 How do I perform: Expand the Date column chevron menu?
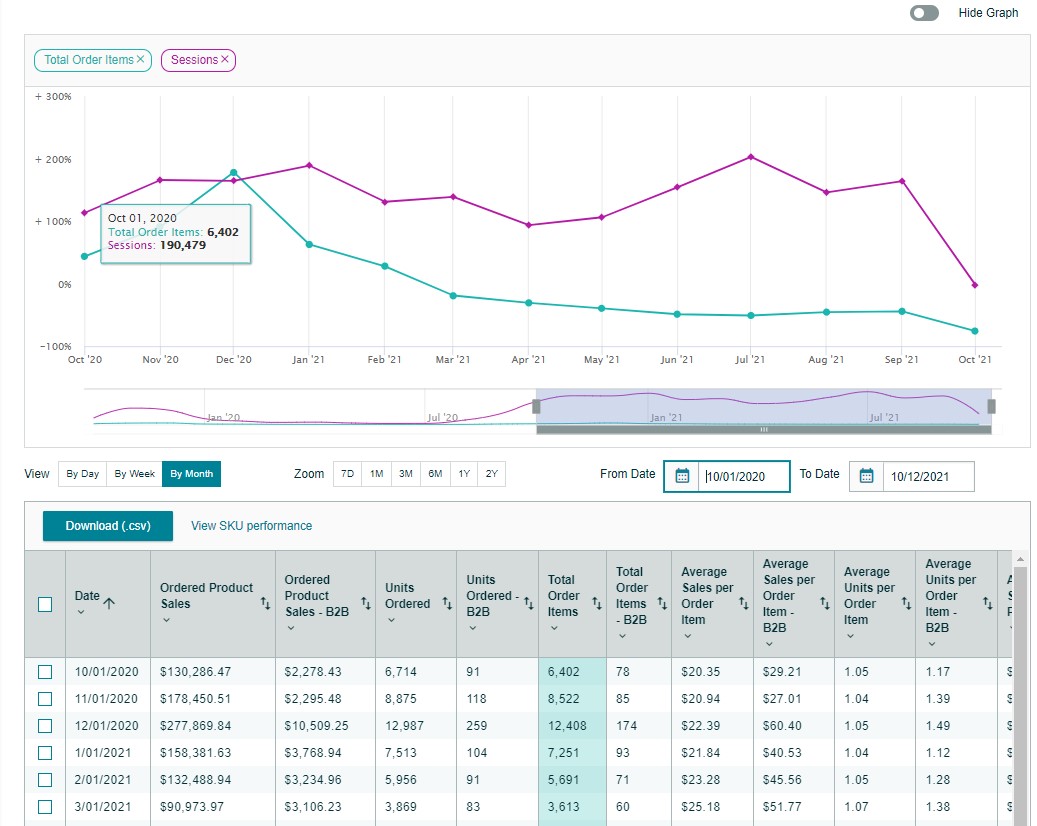pyautogui.click(x=81, y=612)
